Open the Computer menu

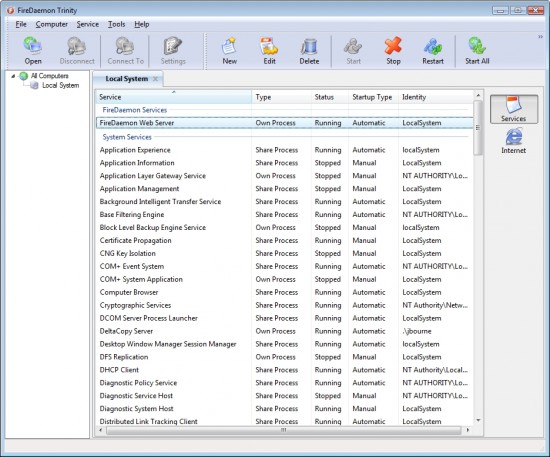[x=52, y=24]
